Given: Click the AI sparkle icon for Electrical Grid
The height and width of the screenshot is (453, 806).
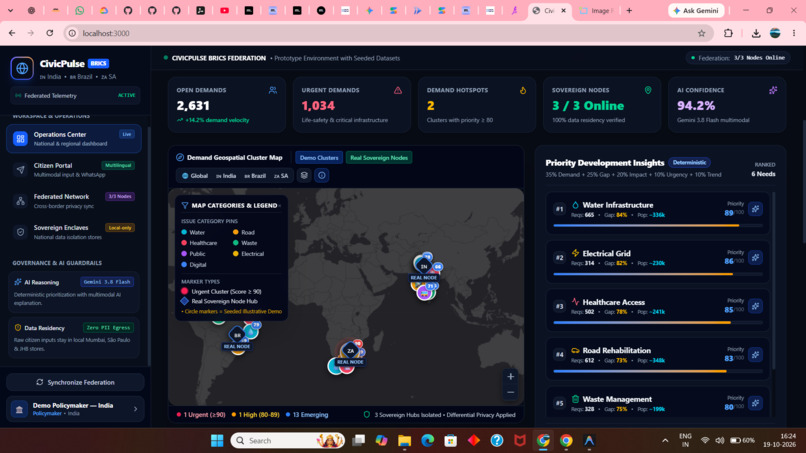Looking at the screenshot, I should (x=755, y=258).
